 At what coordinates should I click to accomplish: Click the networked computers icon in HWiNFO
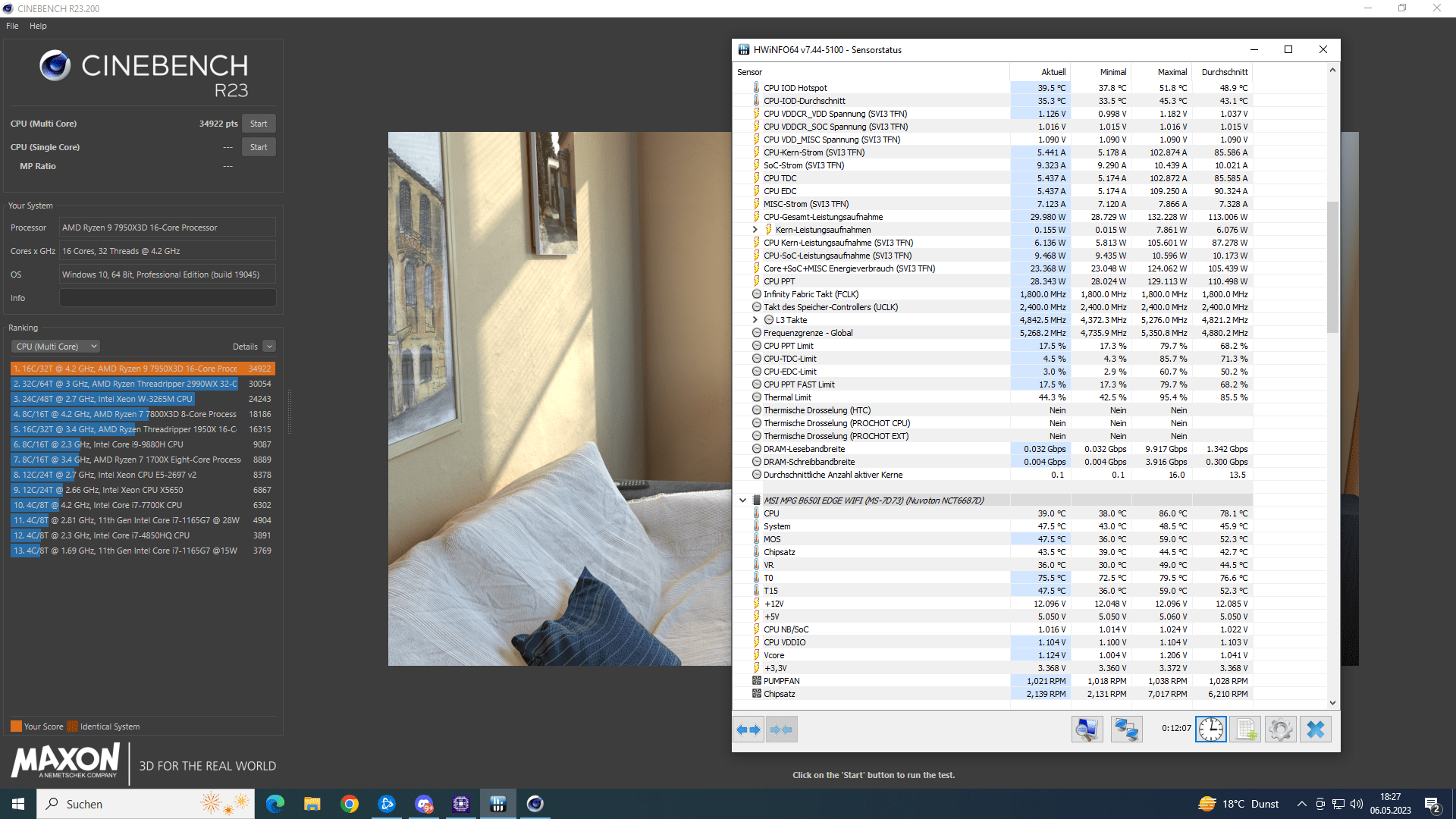click(1126, 730)
